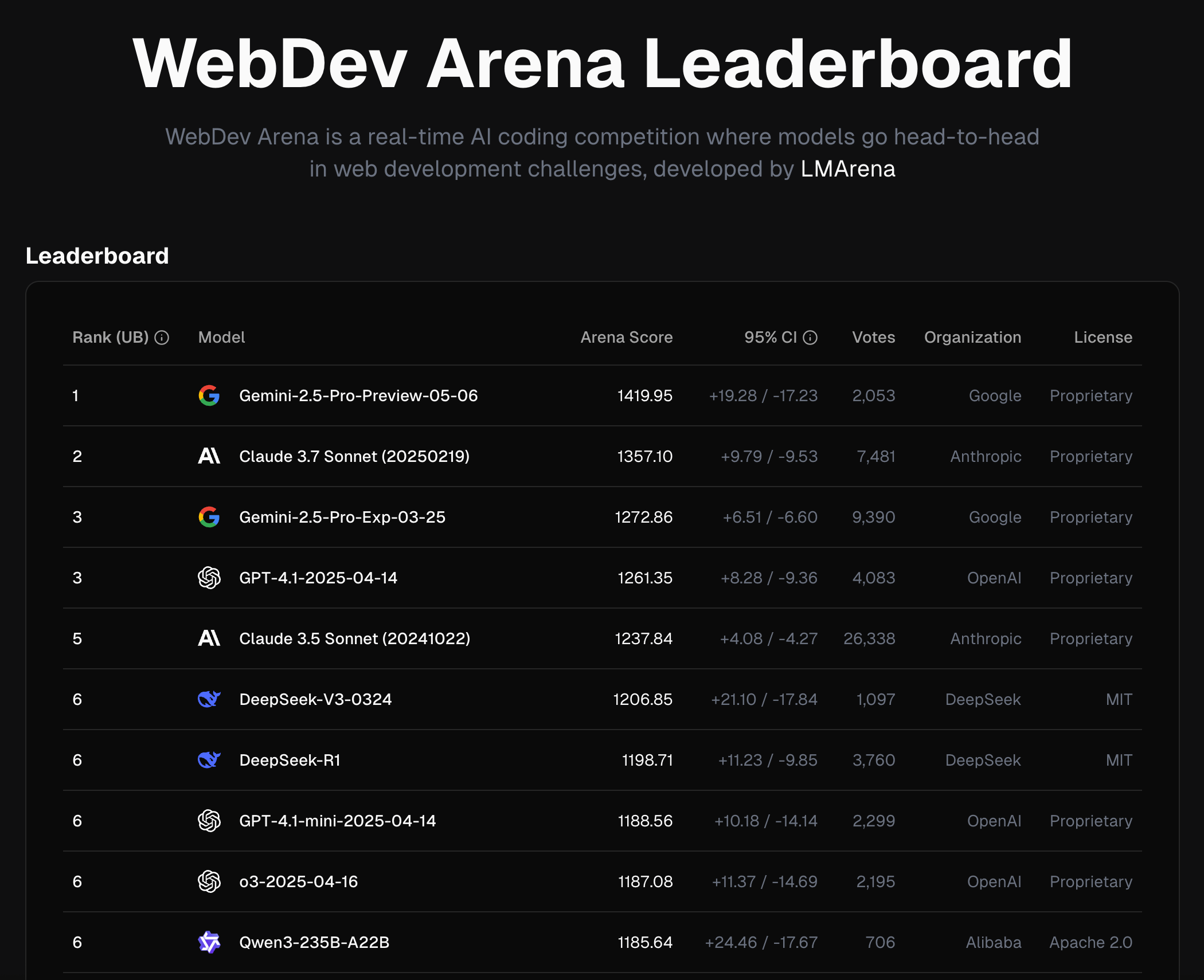Screen dimensions: 1204x980
Task: Click the confidence interval +9.79 / -9.53
Action: tap(769, 456)
